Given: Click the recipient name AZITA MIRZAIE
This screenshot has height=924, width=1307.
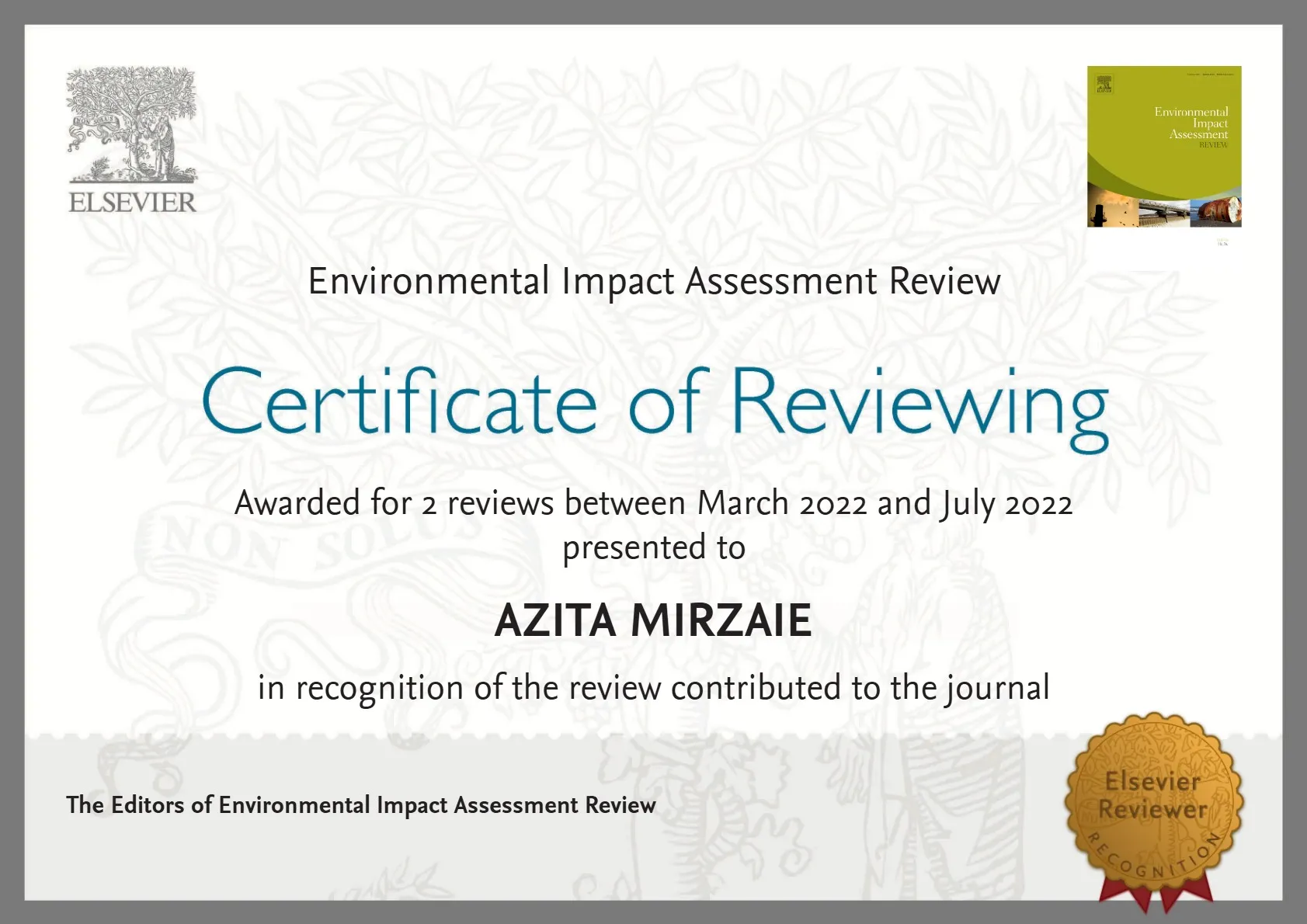Looking at the screenshot, I should (x=653, y=620).
